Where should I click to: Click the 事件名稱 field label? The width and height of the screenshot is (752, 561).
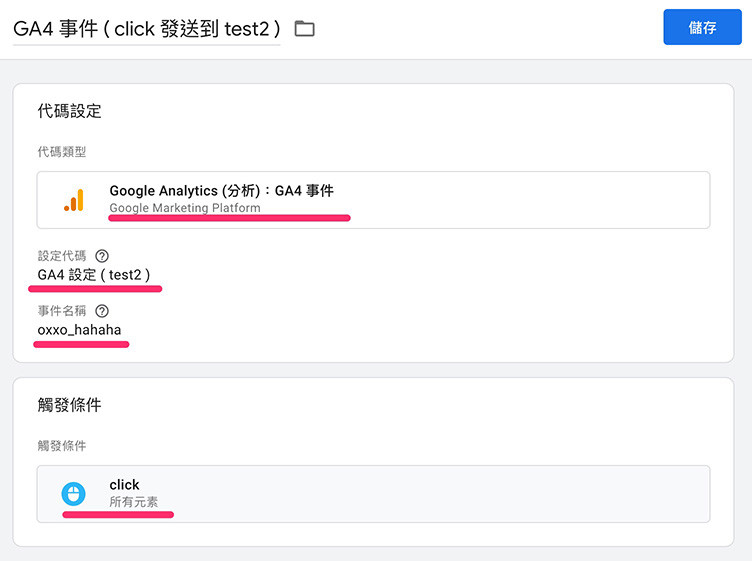click(62, 311)
